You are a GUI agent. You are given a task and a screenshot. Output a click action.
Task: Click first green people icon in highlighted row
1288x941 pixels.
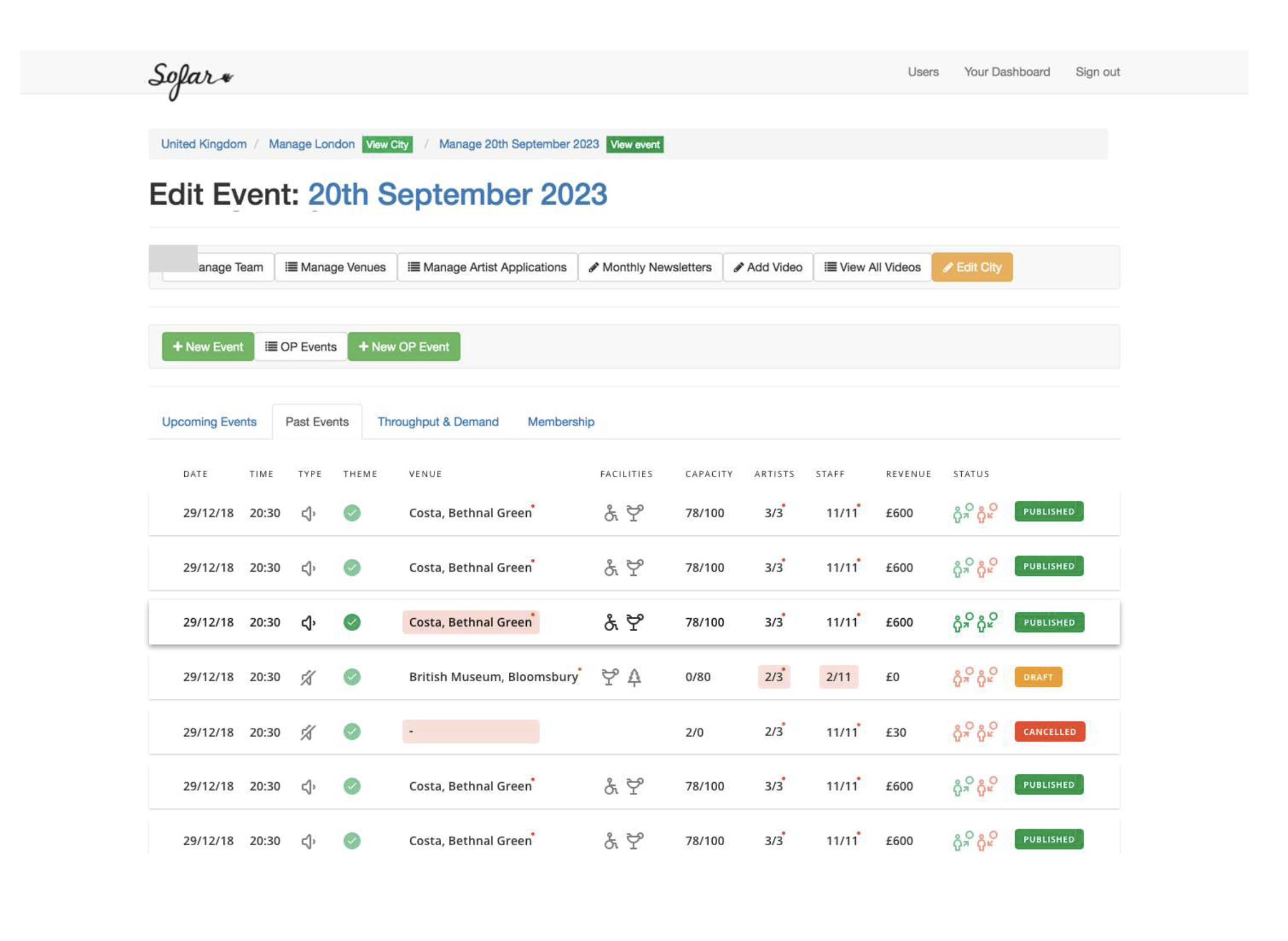pos(963,622)
